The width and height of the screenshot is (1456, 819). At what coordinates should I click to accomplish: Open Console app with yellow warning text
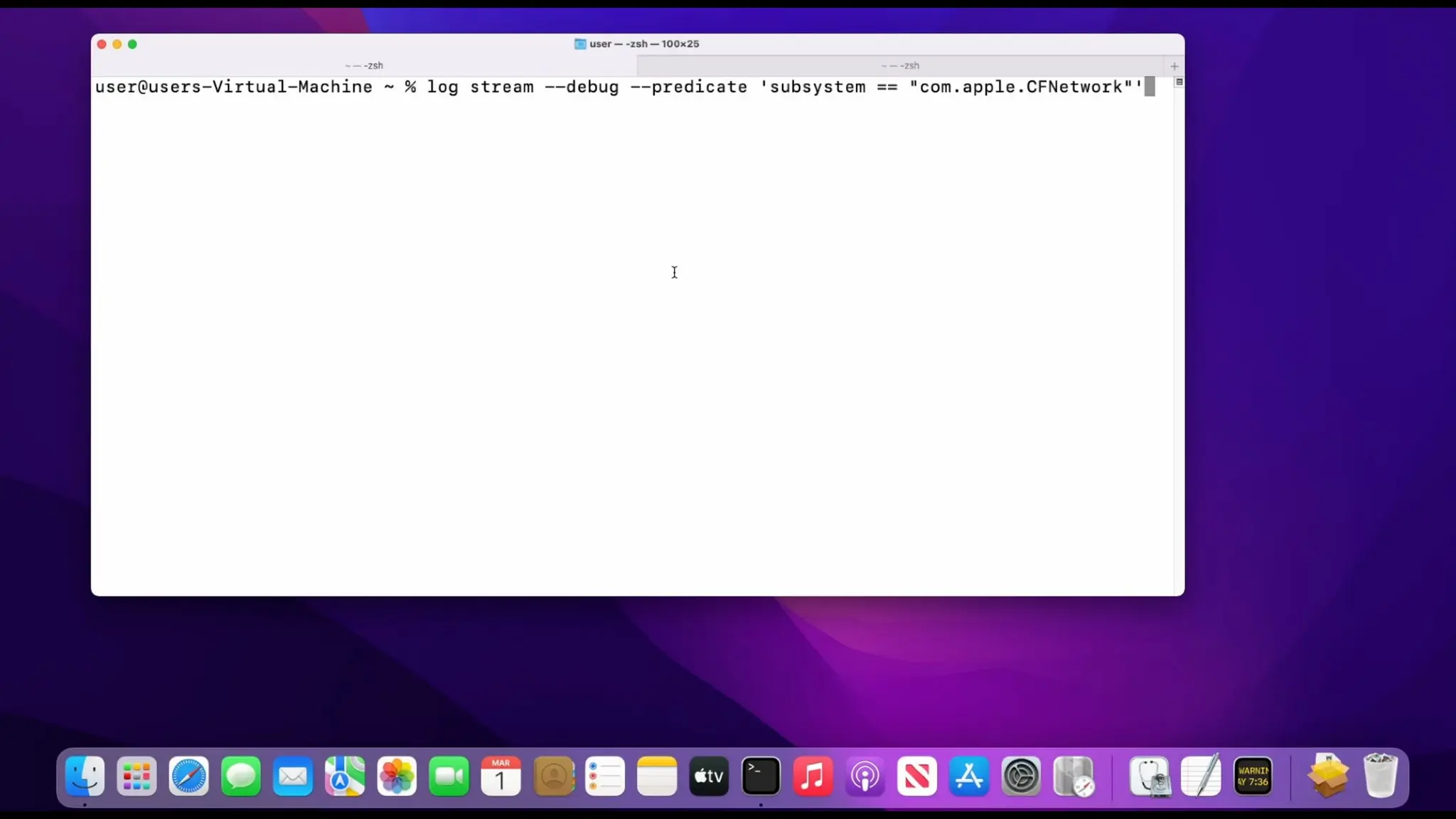(x=1253, y=776)
